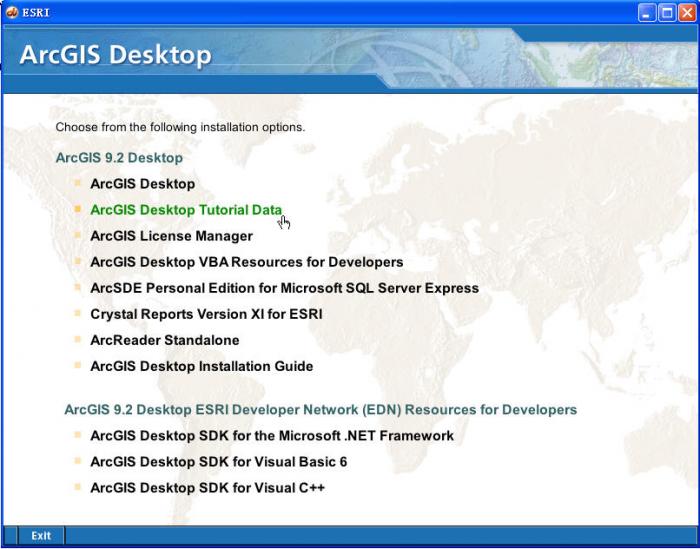
Task: Click the bullet next to Crystal Reports entry
Action: (78, 313)
